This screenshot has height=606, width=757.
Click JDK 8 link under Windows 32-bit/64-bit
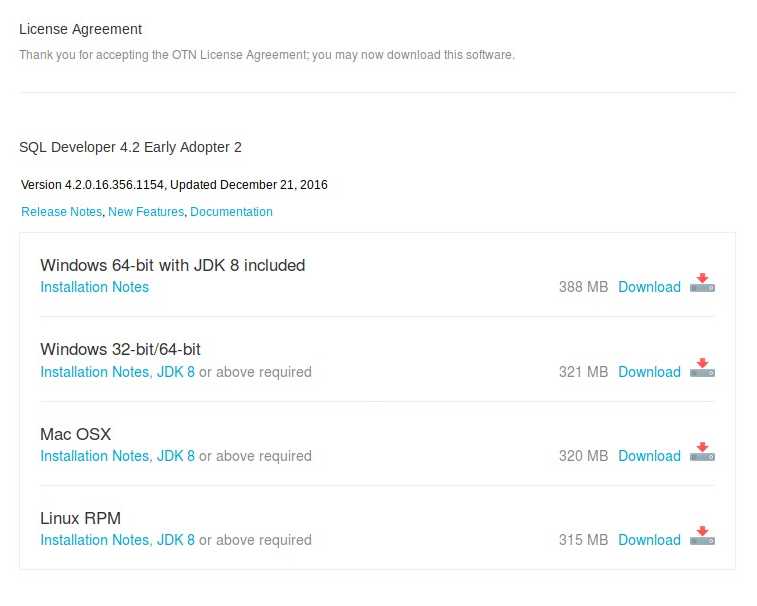tap(176, 372)
